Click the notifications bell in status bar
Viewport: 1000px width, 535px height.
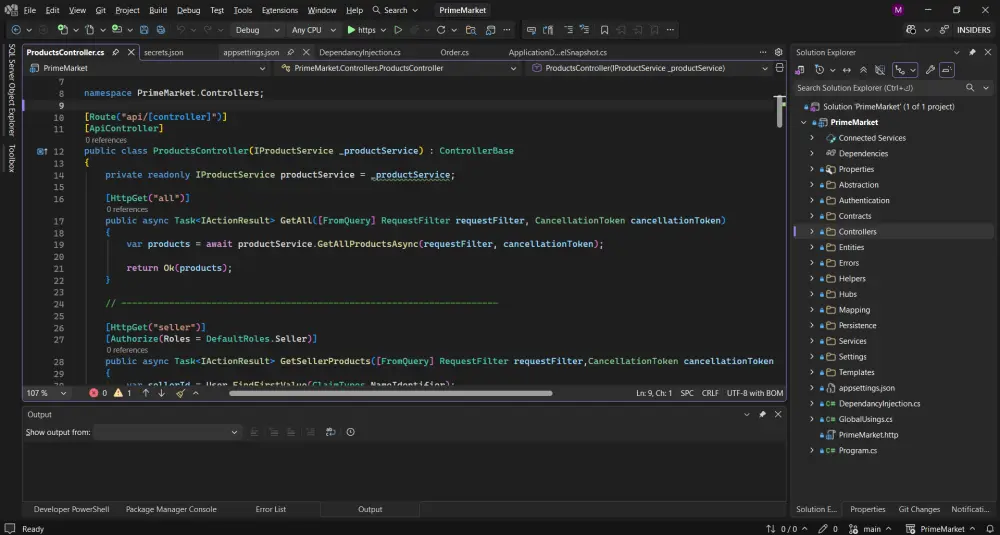tap(989, 529)
